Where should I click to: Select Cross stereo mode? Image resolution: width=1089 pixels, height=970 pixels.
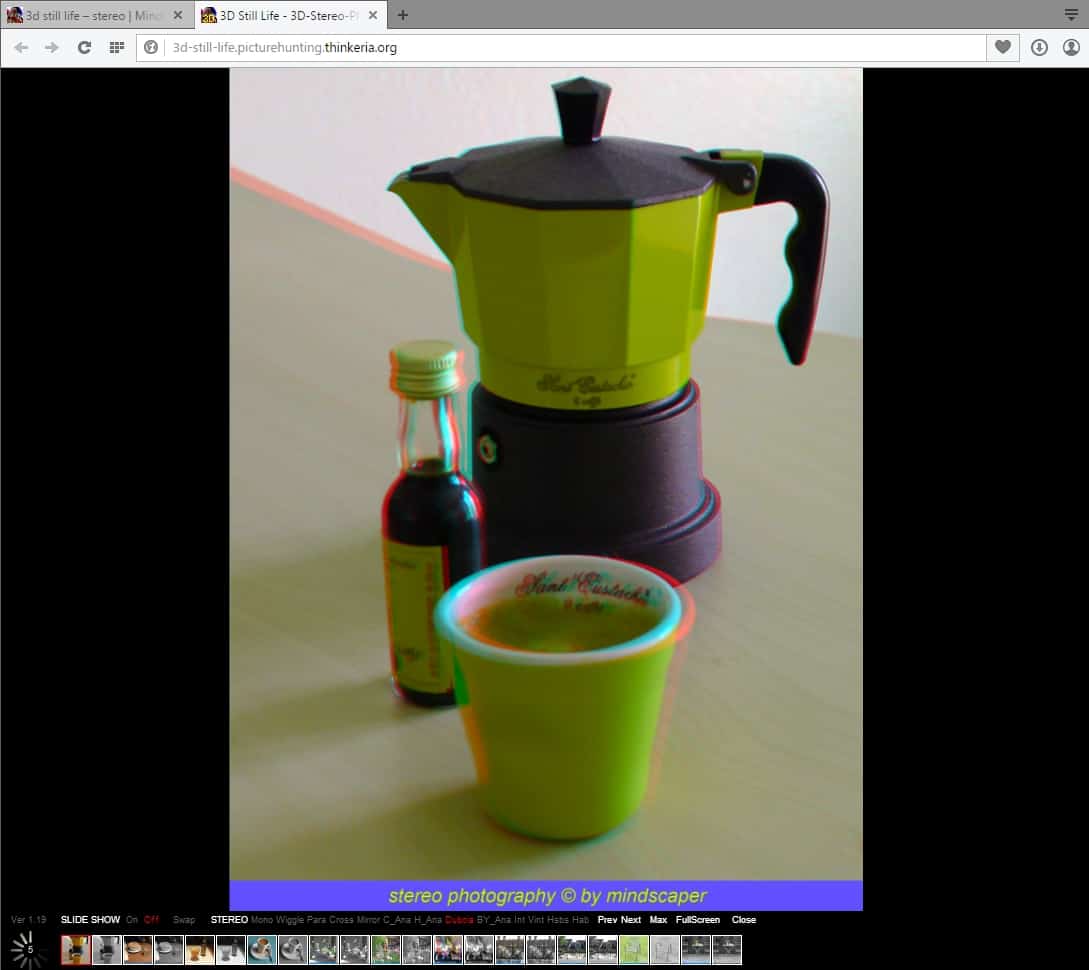342,920
